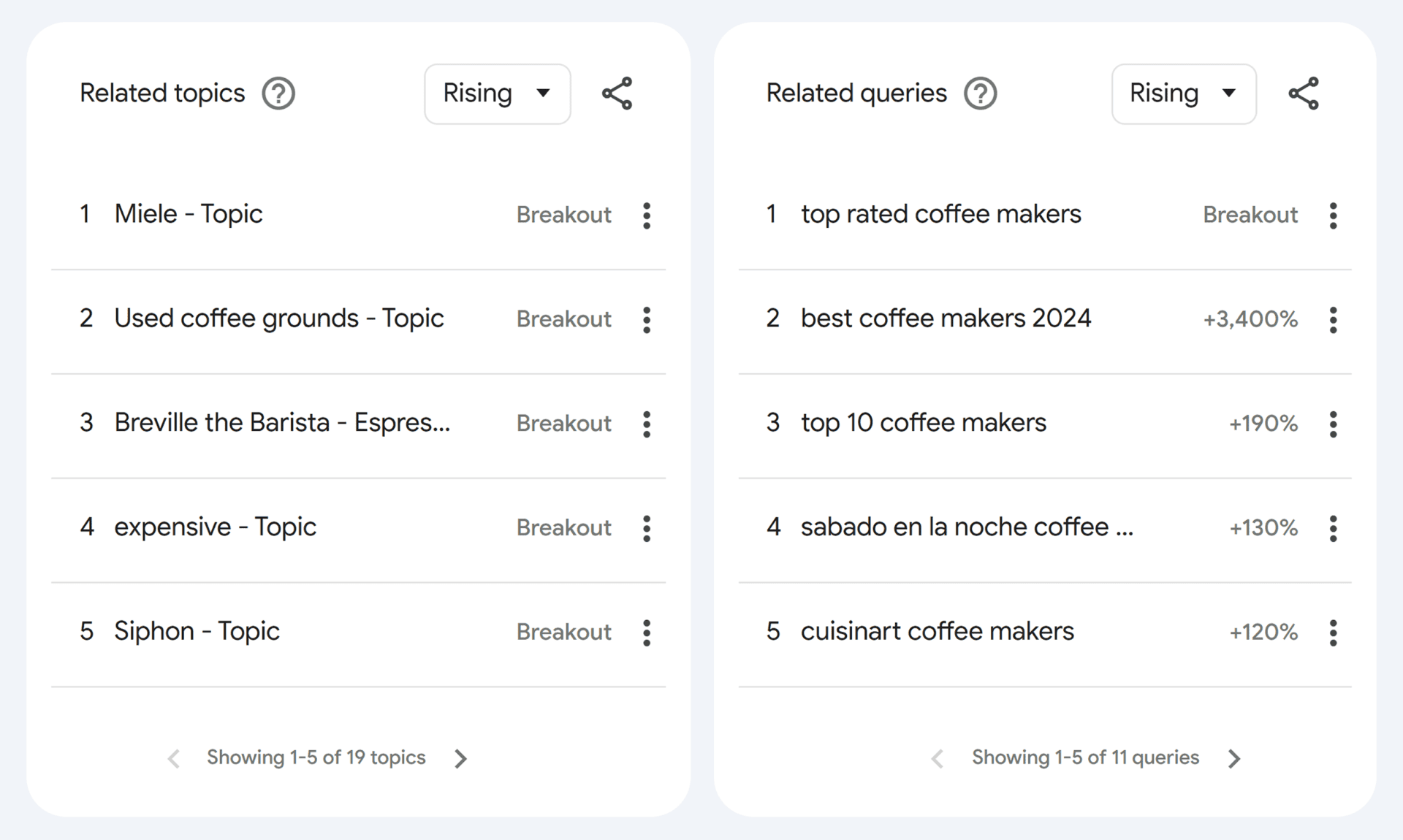Go to previous page of topics
Viewport: 1403px width, 840px height.
[x=174, y=759]
